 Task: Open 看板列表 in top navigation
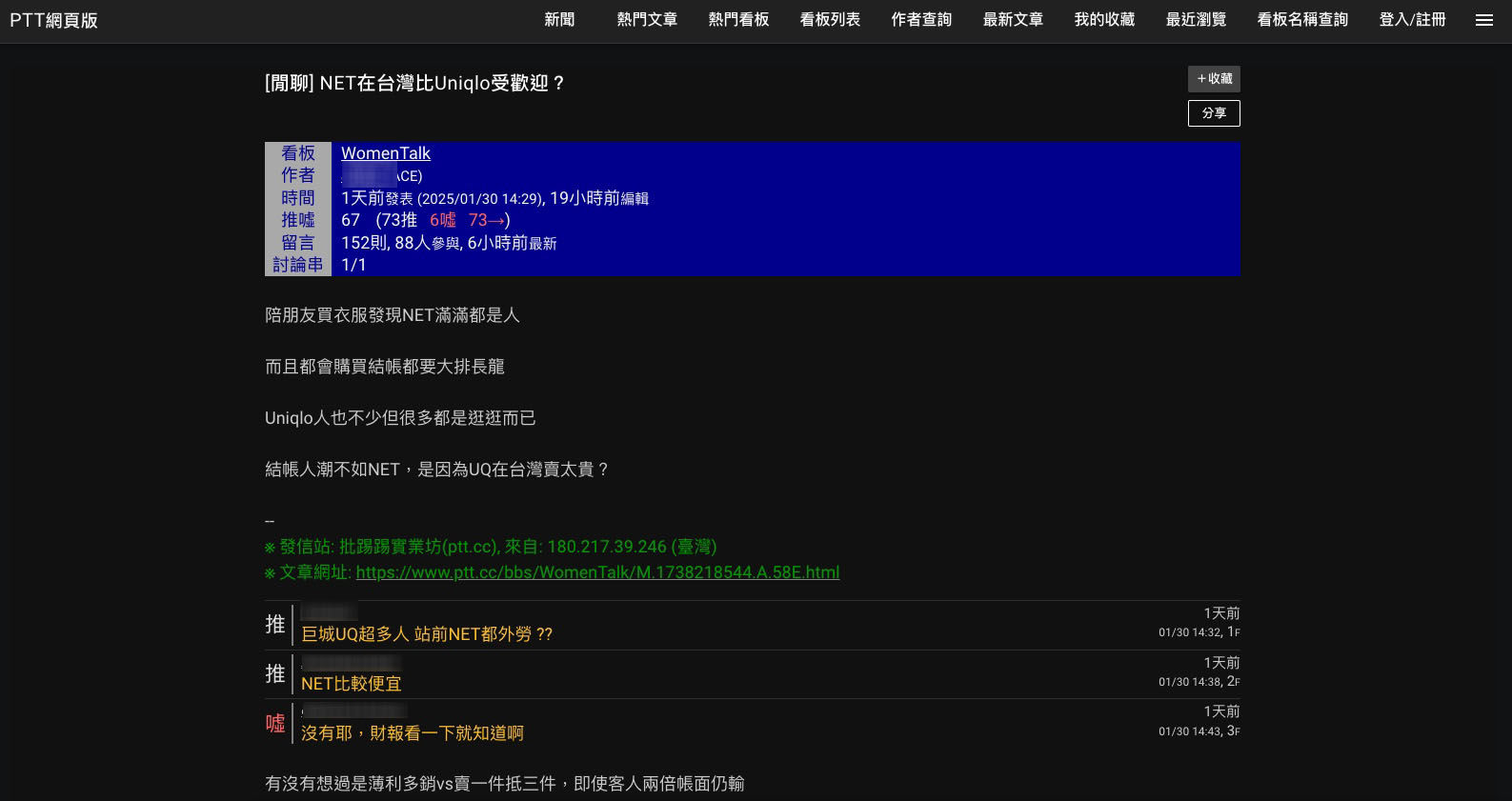tap(830, 20)
